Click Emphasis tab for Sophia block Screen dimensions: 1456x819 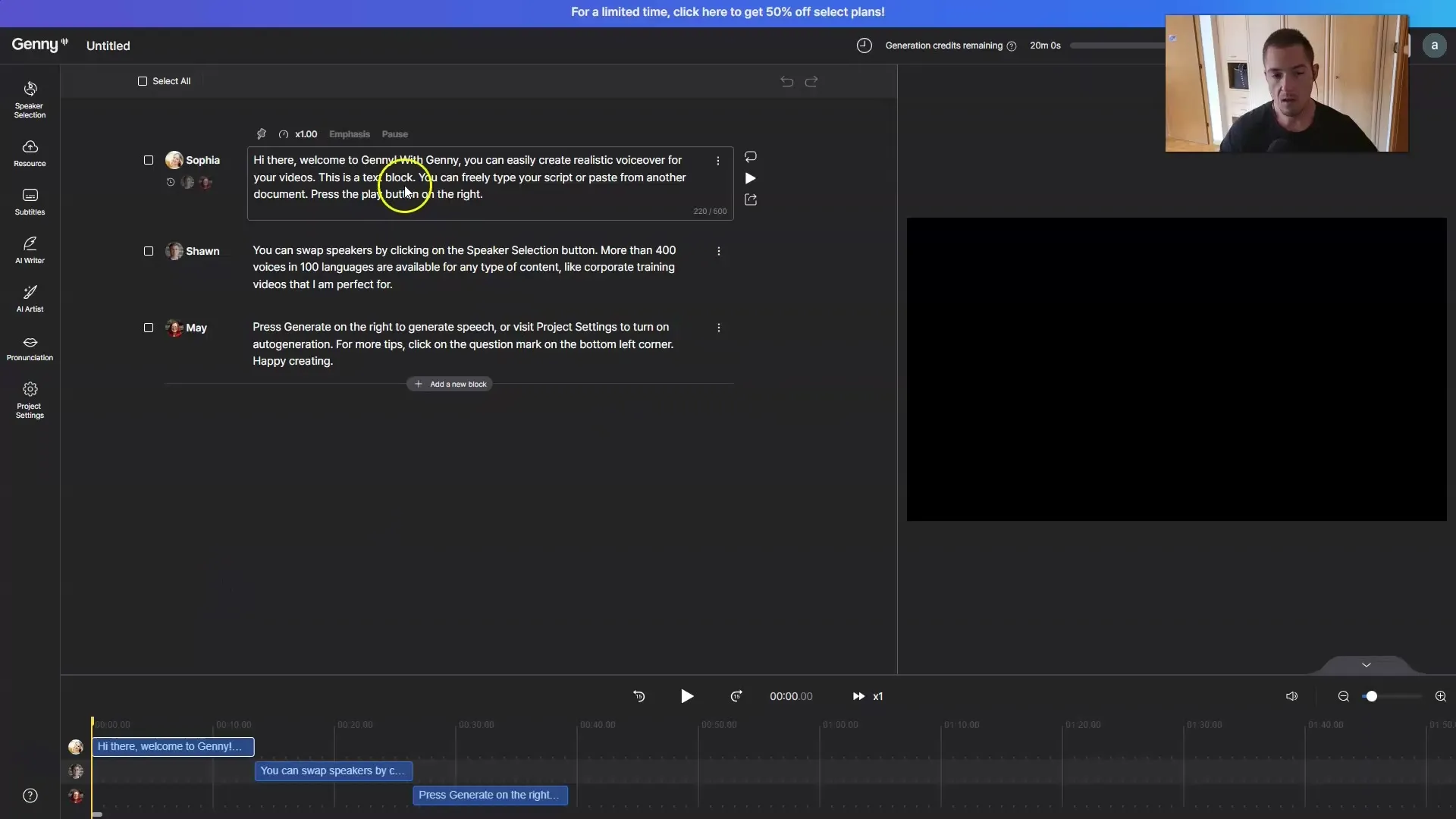point(349,134)
